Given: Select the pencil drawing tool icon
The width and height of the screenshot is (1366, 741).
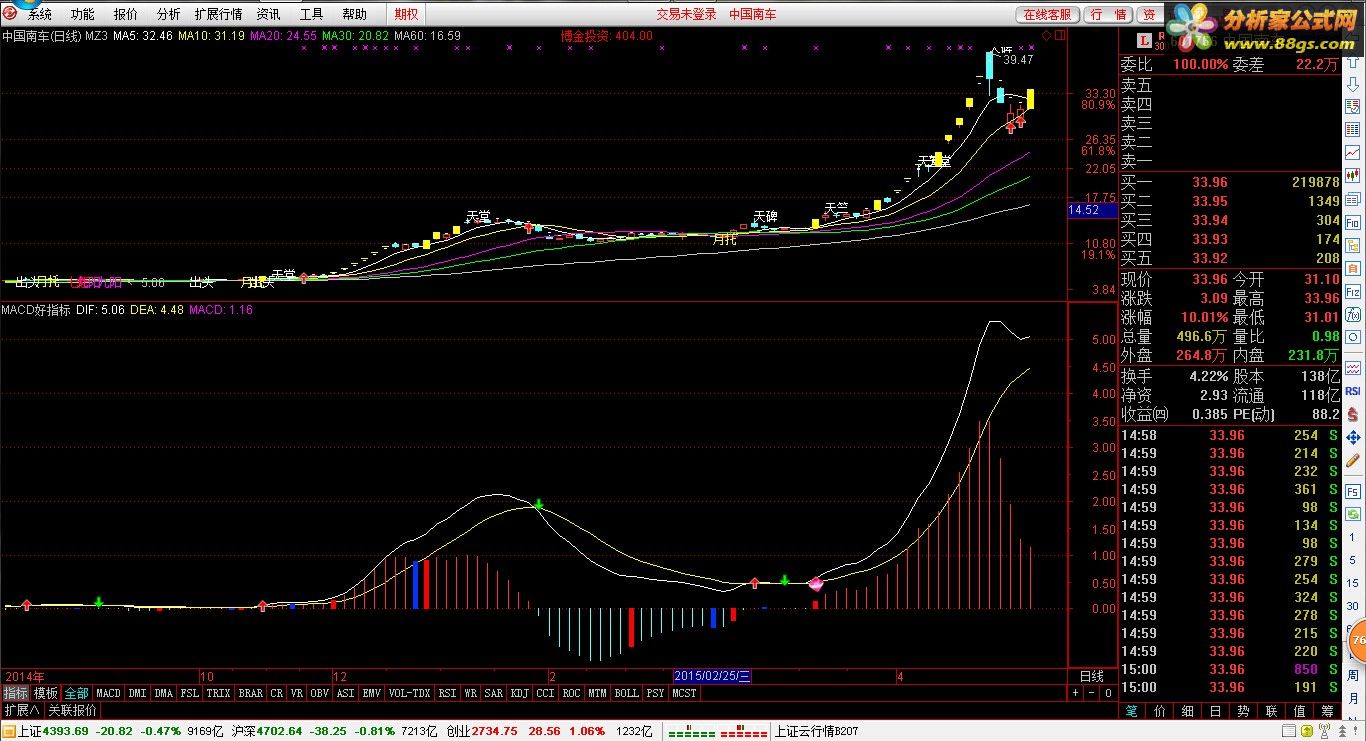Looking at the screenshot, I should tap(1353, 460).
